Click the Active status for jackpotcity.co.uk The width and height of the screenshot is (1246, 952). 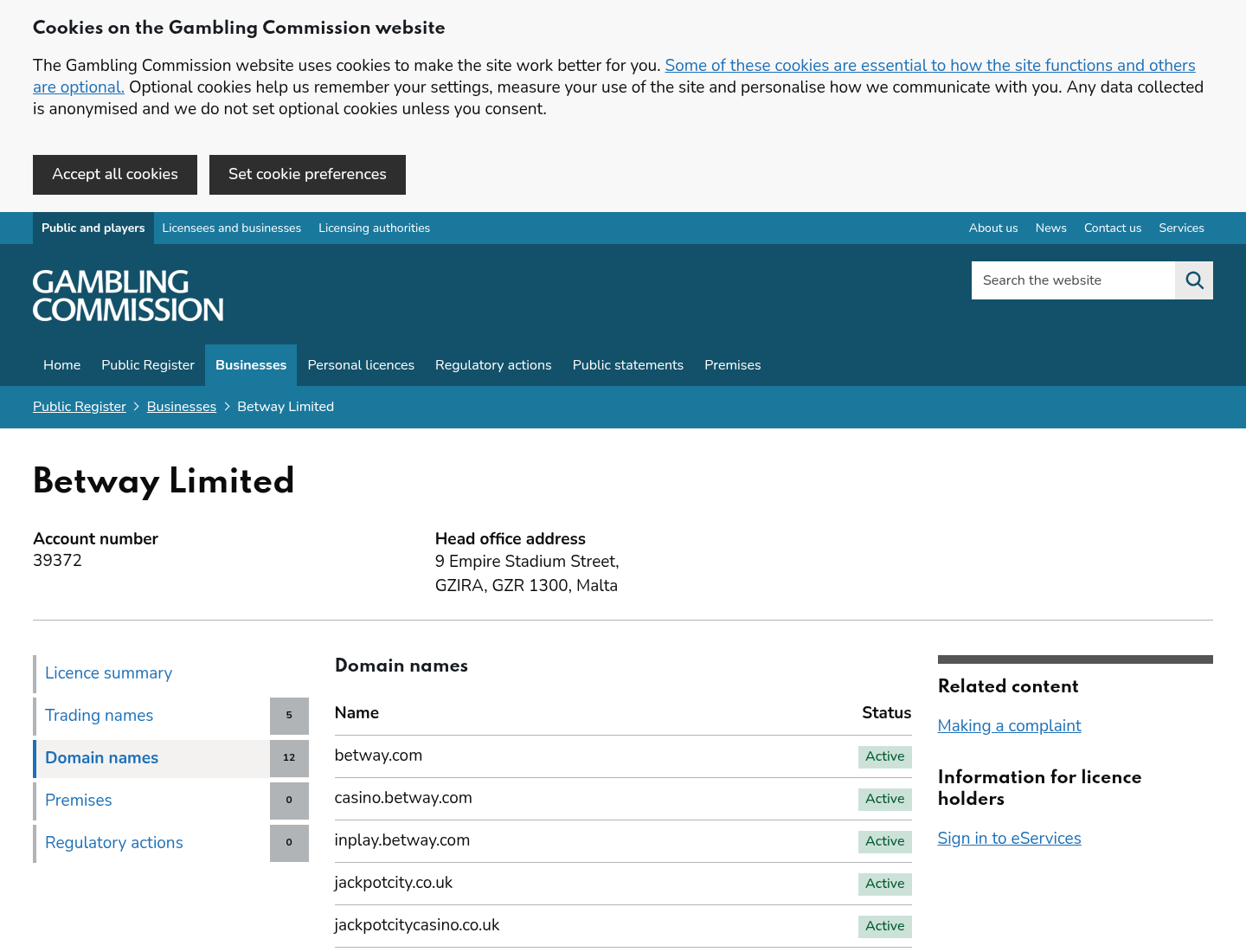(x=884, y=884)
